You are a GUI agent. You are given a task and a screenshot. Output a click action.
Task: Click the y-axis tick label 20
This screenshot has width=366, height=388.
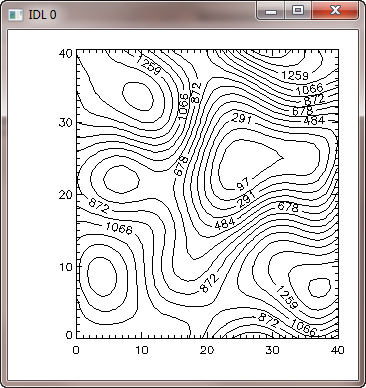pyautogui.click(x=66, y=195)
